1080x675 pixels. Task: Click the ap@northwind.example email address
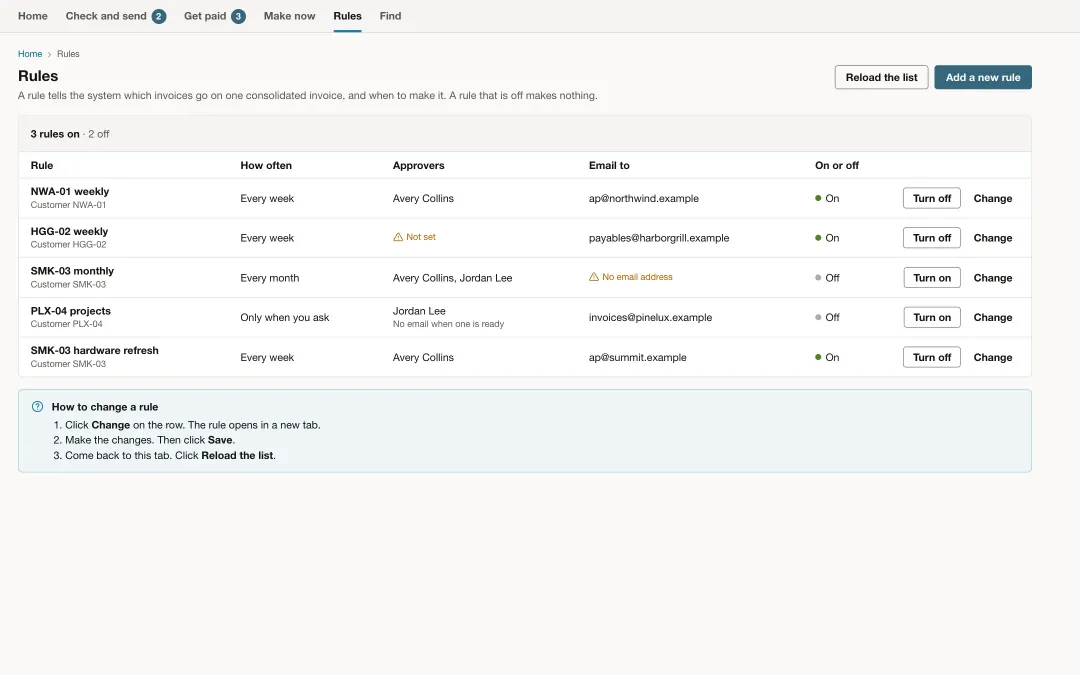[643, 198]
